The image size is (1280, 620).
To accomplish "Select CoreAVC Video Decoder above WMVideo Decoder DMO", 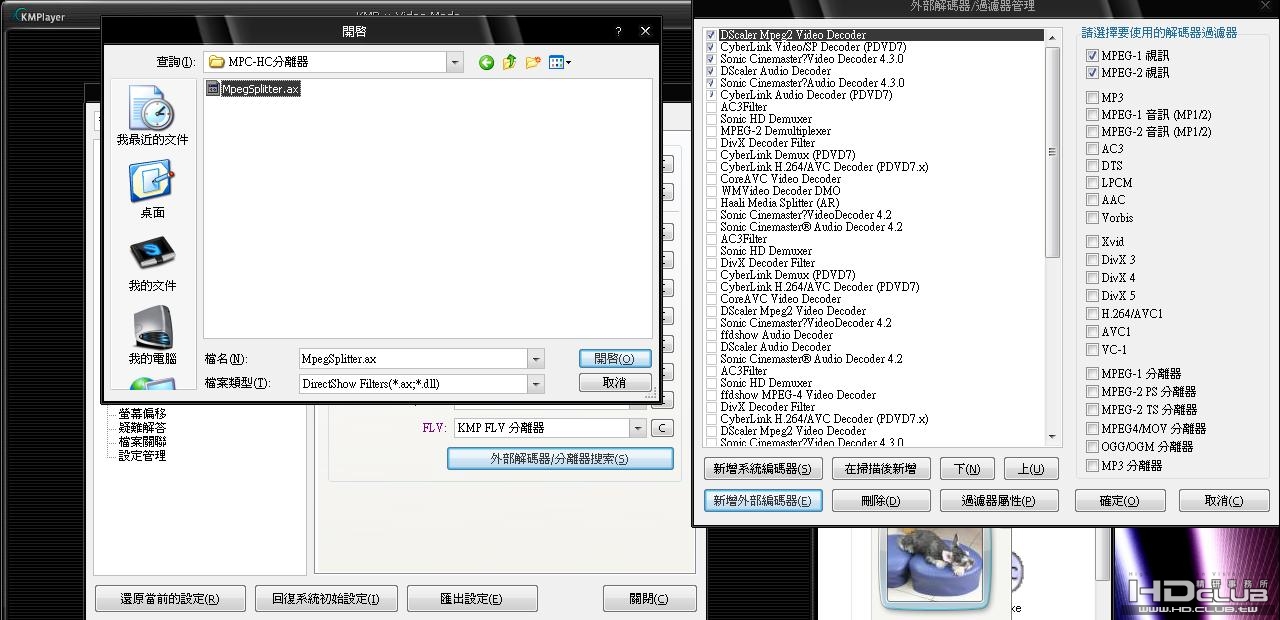I will (781, 179).
